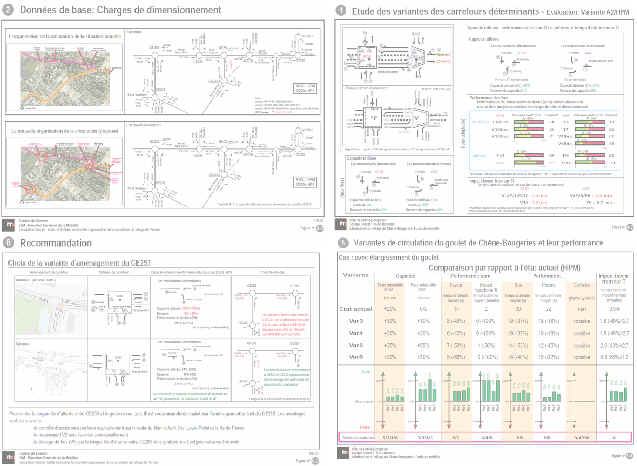Viewport: 637px width, 466px height.
Task: Click the footer logo of the 'Etude des variantes' slide
Action: [x=341, y=224]
